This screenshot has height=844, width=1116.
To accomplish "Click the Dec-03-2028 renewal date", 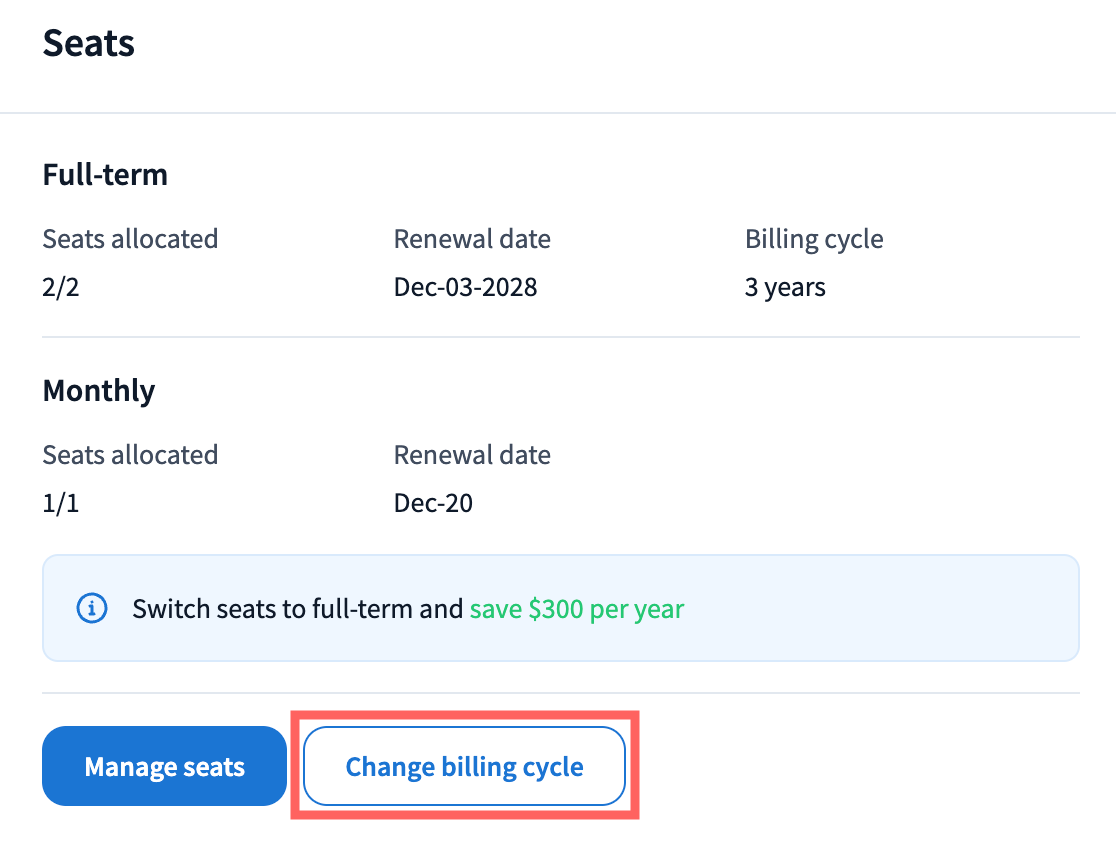I will click(x=465, y=288).
